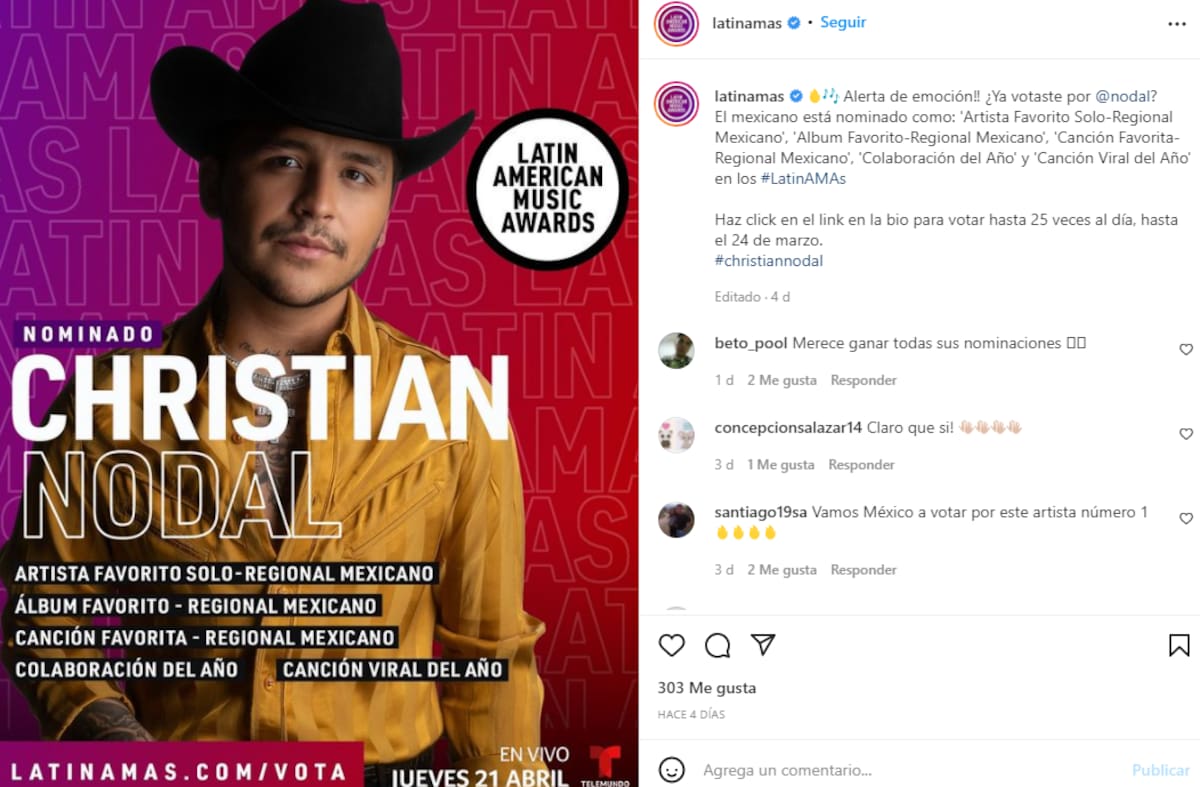Open the emoji picker smiley icon
The height and width of the screenshot is (787, 1200).
(672, 770)
